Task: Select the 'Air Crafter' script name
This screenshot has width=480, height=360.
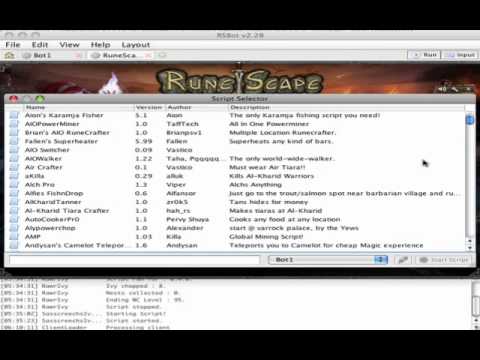Action: click(44, 167)
